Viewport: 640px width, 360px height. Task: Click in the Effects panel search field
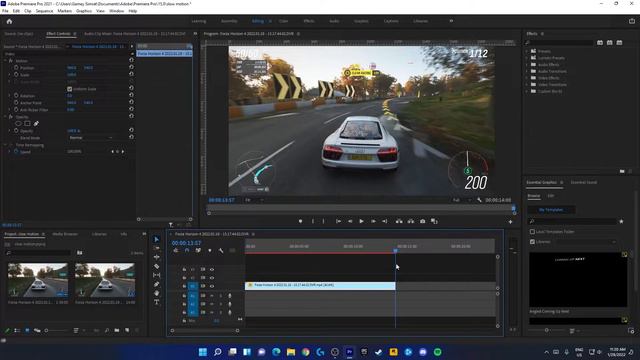point(559,42)
